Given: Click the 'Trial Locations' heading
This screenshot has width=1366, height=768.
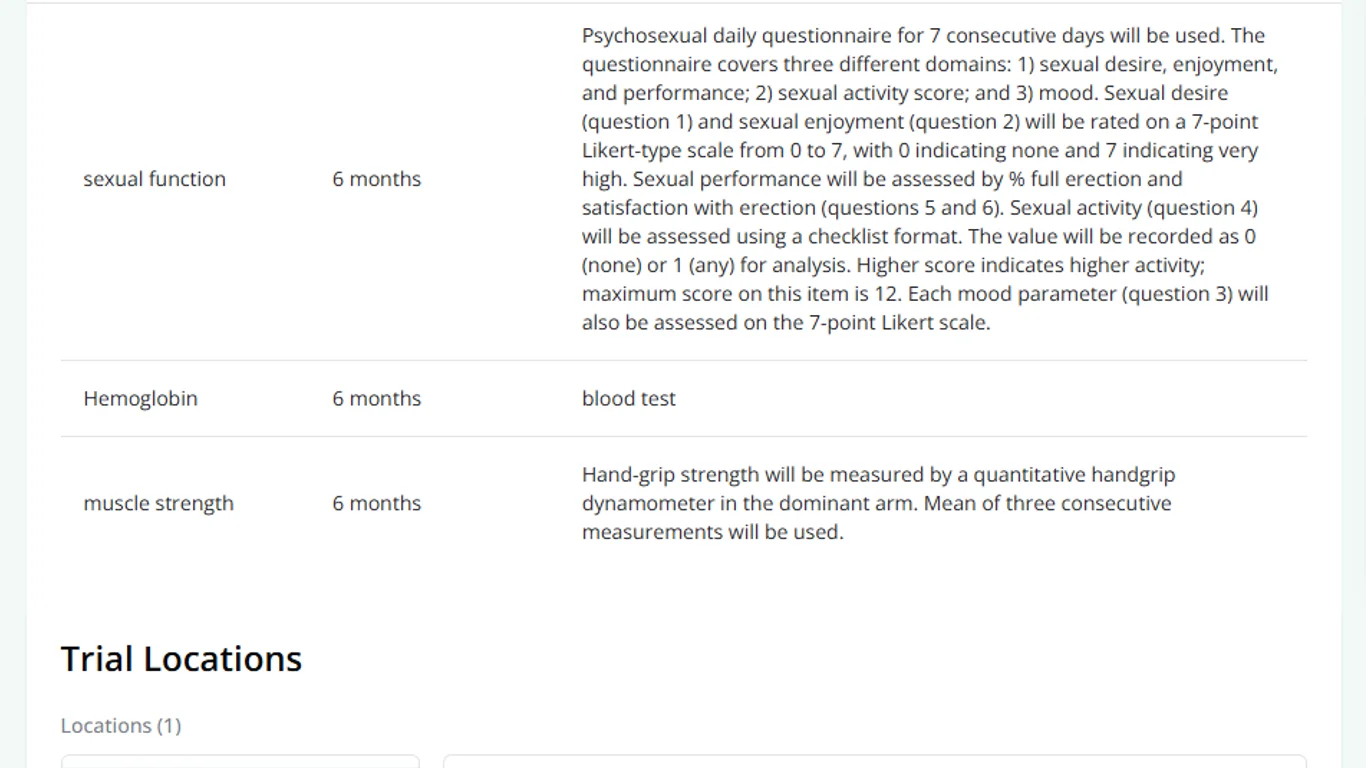Looking at the screenshot, I should 181,659.
